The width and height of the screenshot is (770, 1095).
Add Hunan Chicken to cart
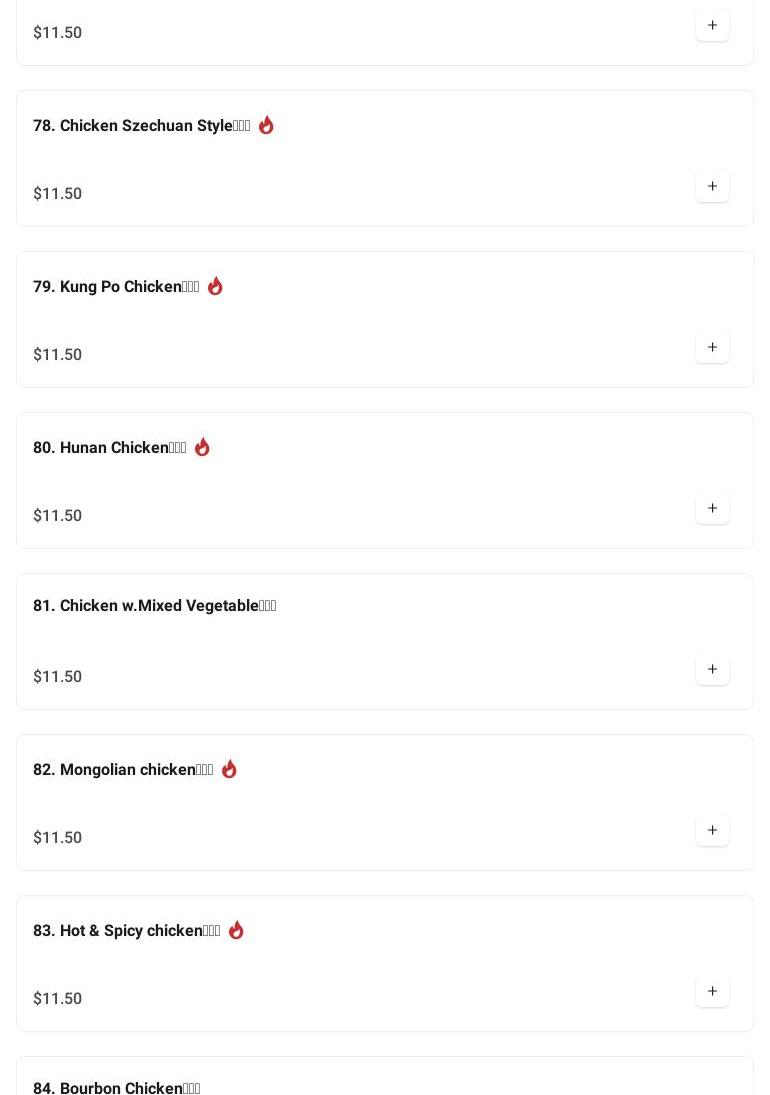pos(712,509)
